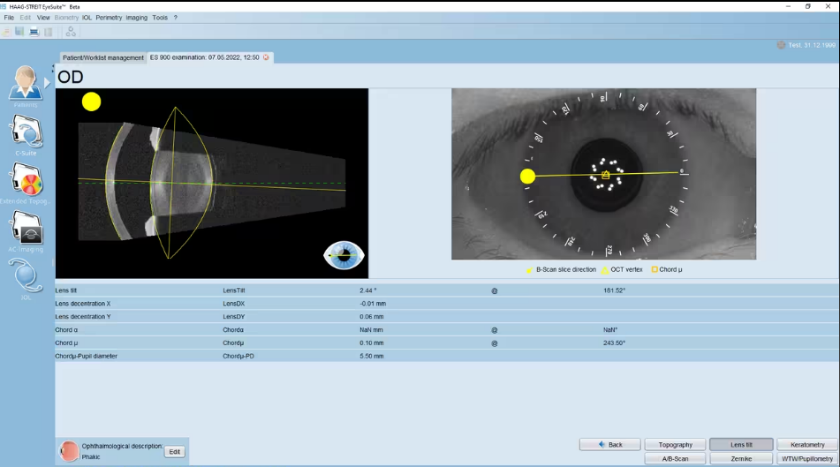Click the save icon in the toolbar

(21, 32)
